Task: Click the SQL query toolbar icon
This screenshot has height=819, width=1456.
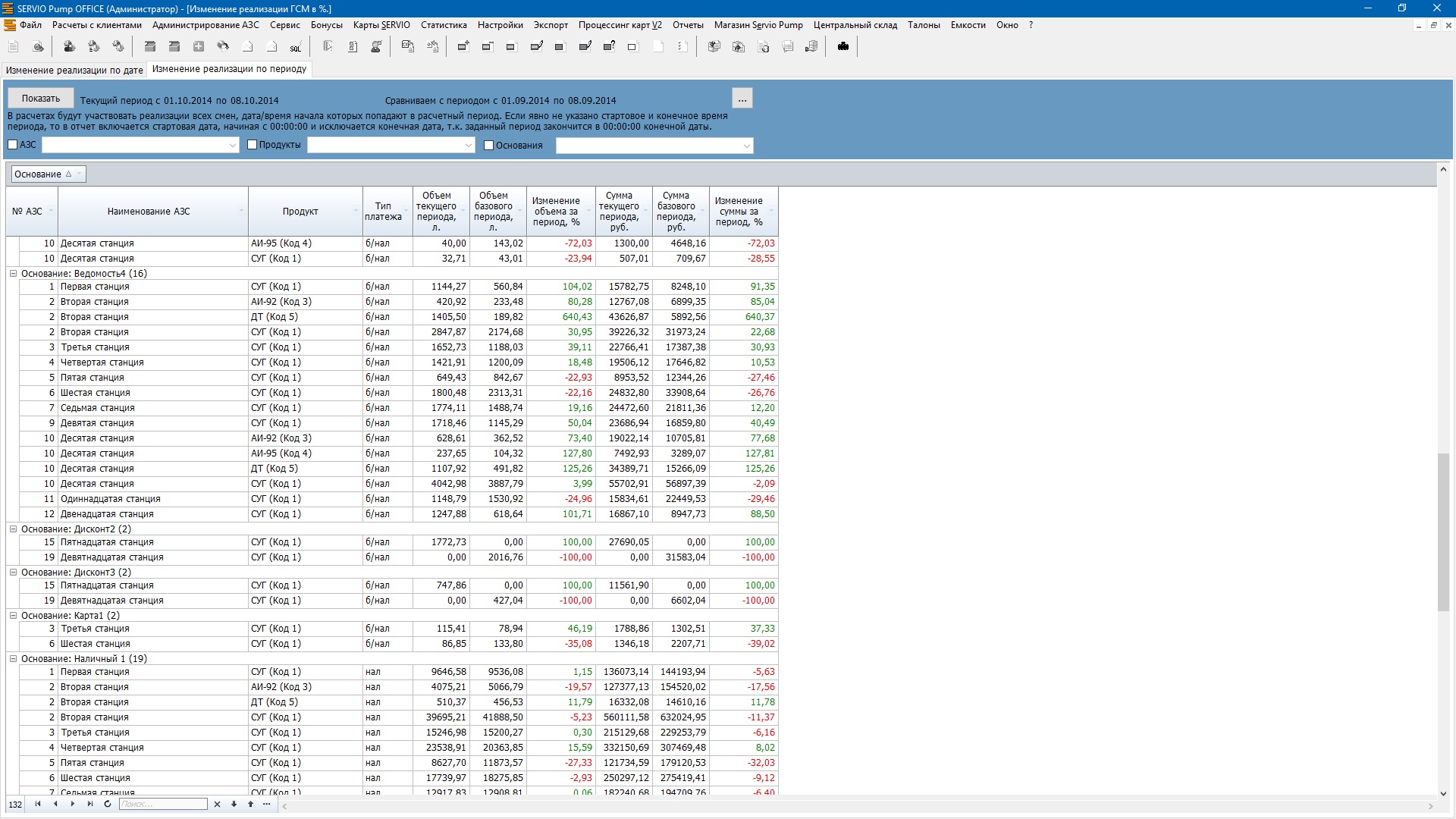Action: 296,47
